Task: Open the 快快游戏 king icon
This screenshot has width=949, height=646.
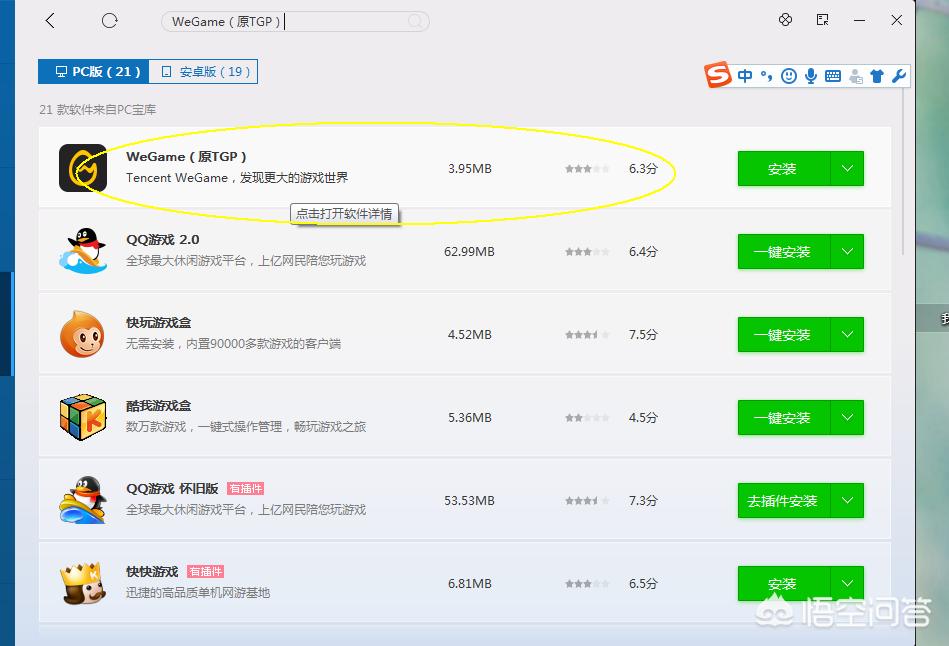Action: point(83,583)
